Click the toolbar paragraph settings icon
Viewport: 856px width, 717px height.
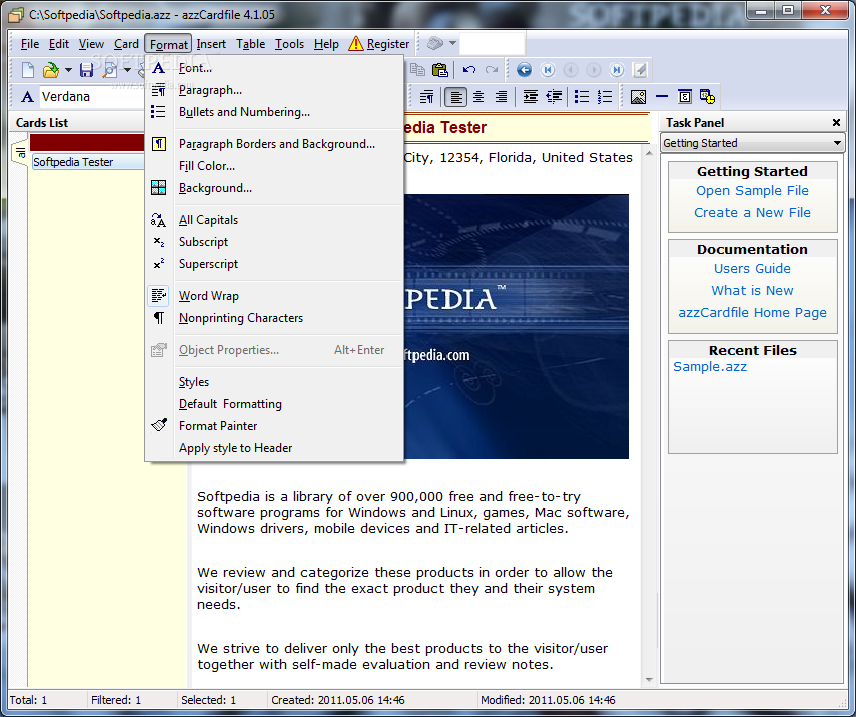click(x=427, y=97)
